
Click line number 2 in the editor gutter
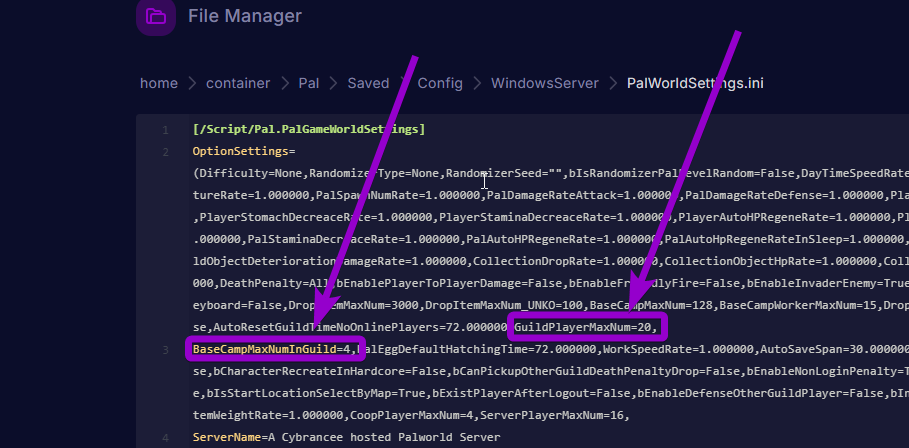(165, 152)
